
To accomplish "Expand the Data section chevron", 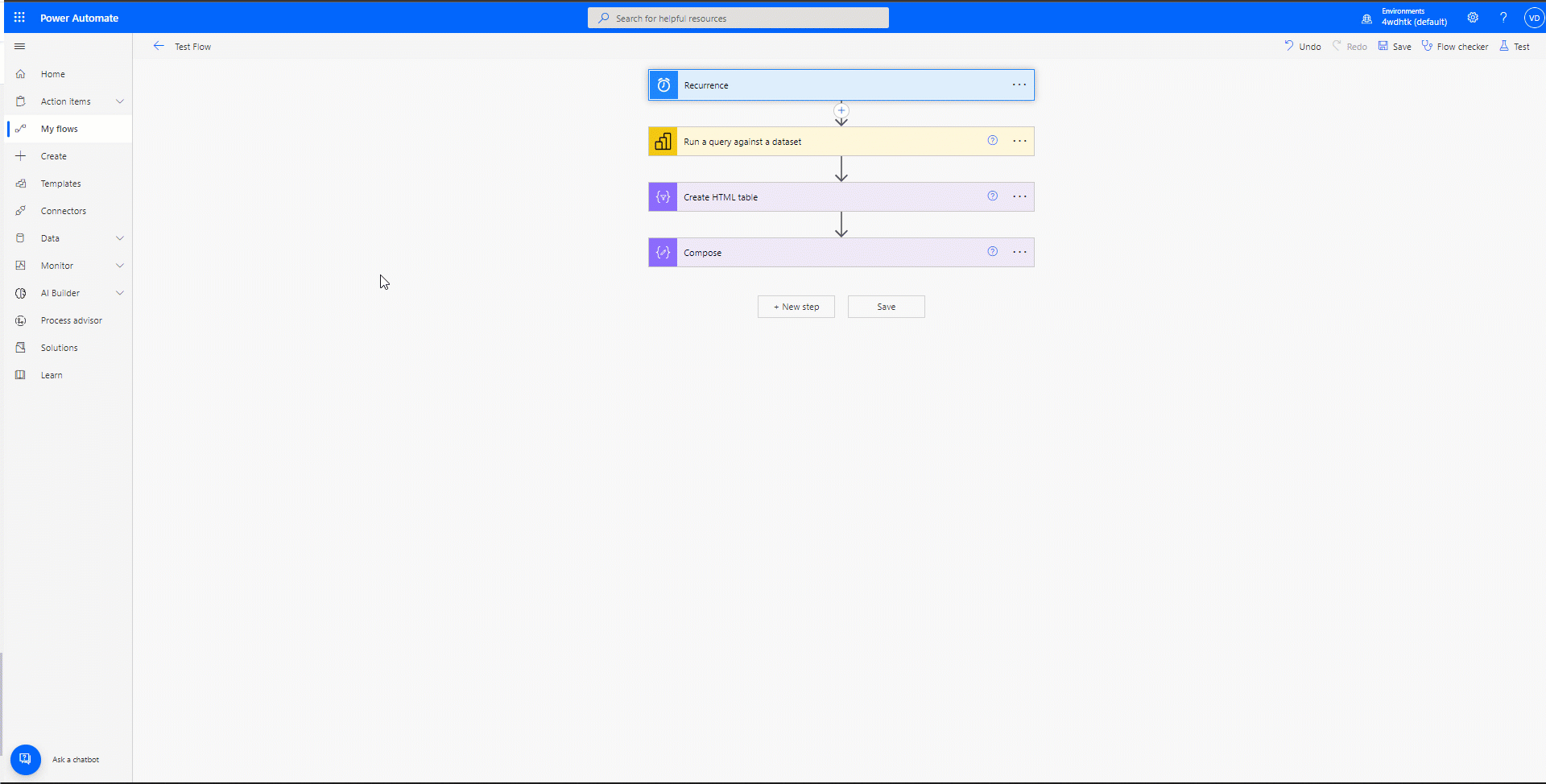I will (x=120, y=238).
